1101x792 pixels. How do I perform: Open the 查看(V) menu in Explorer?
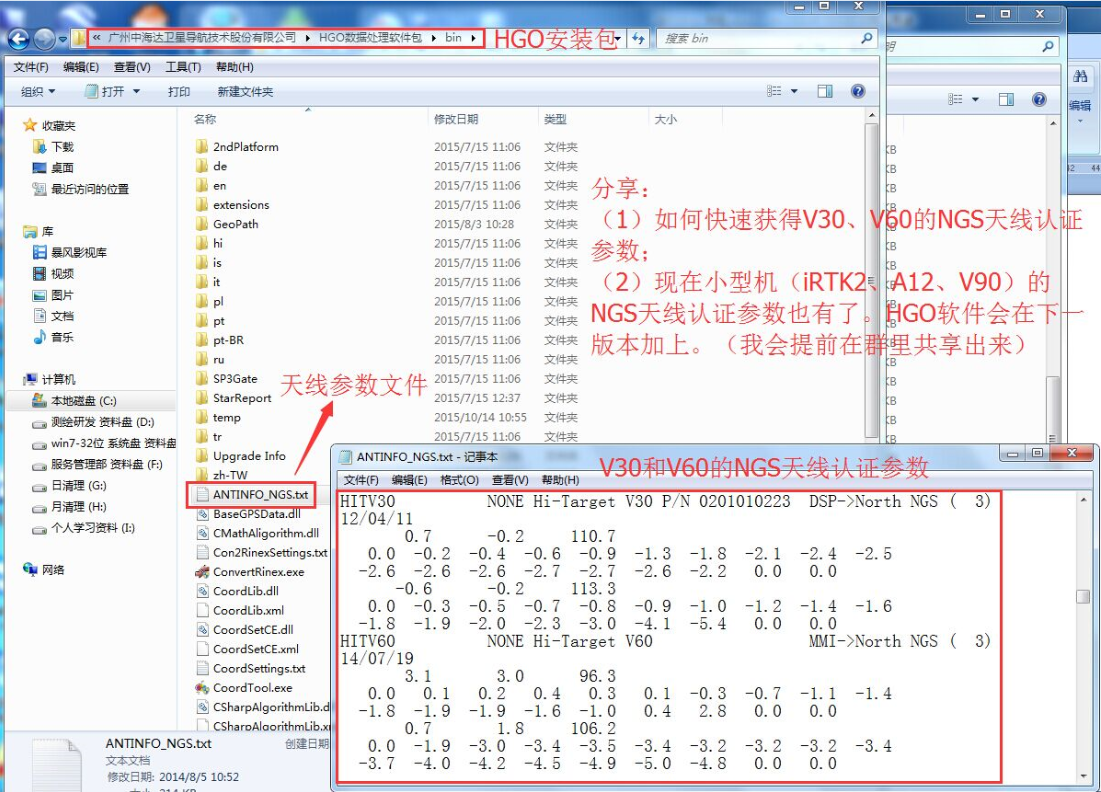pyautogui.click(x=132, y=67)
